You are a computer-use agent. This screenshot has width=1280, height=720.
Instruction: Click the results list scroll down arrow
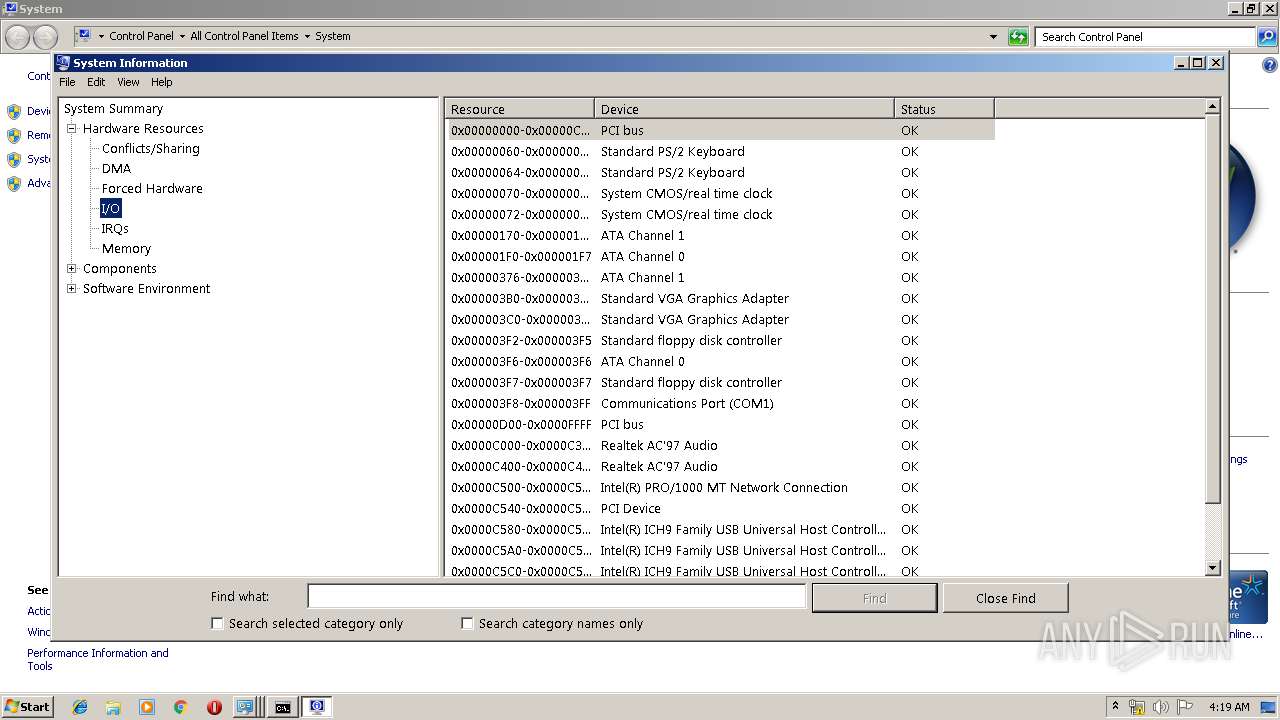click(1213, 568)
